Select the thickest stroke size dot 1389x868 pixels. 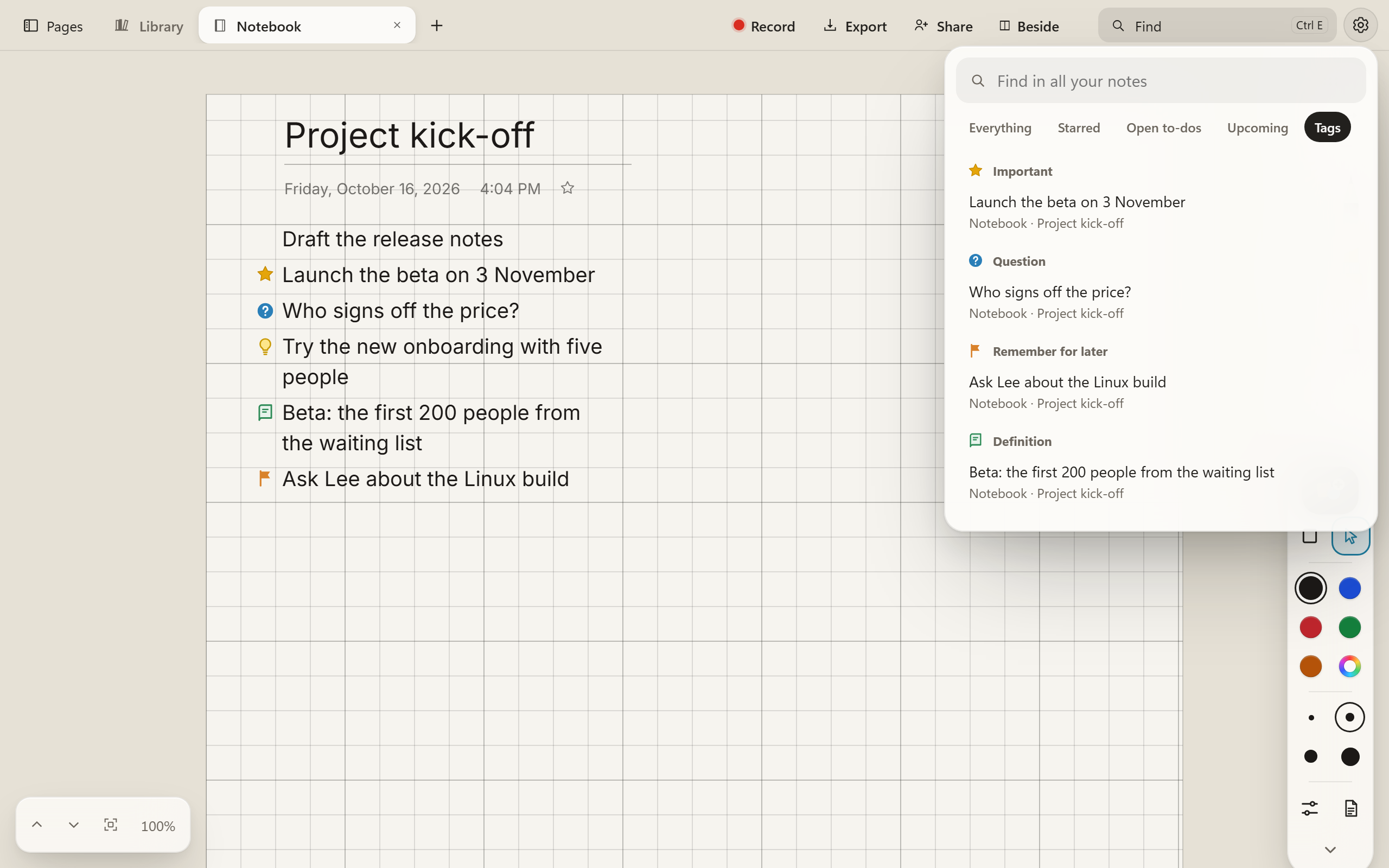point(1350,757)
